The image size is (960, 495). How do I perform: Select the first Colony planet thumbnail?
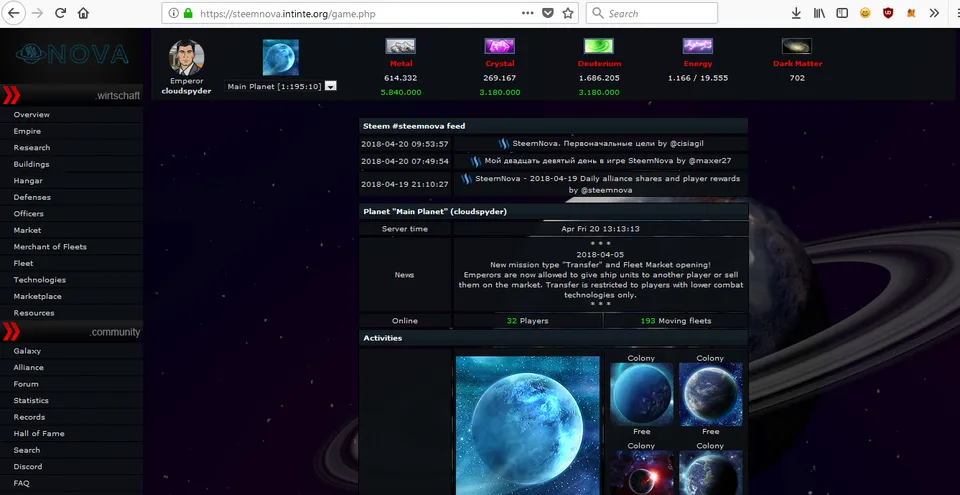click(642, 394)
